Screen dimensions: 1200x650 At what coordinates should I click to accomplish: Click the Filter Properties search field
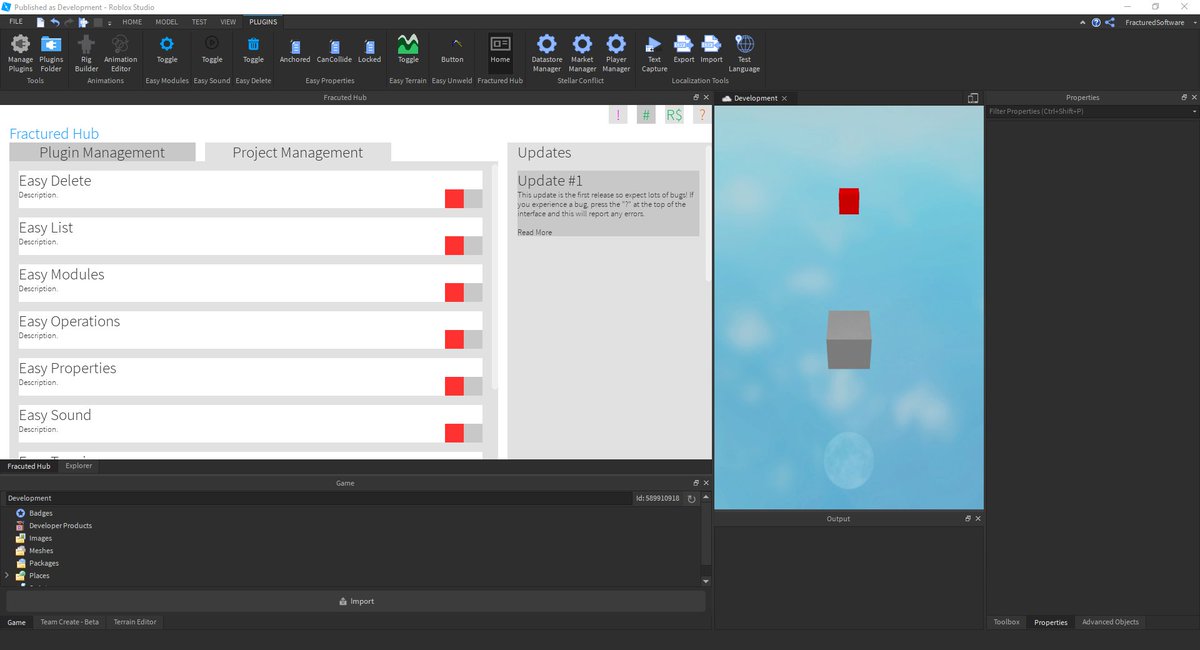coord(1086,111)
